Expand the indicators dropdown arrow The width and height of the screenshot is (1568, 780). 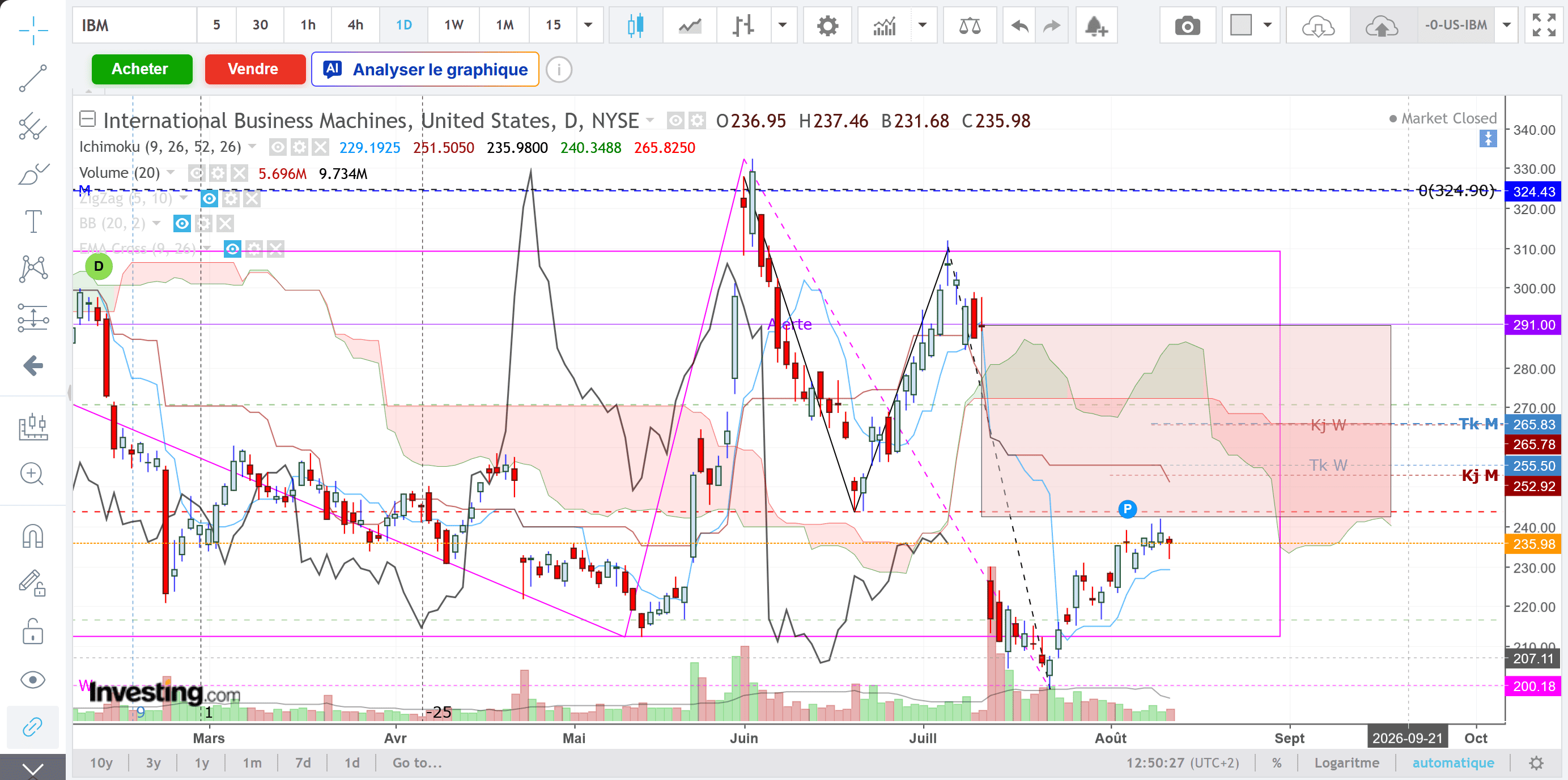tap(923, 25)
